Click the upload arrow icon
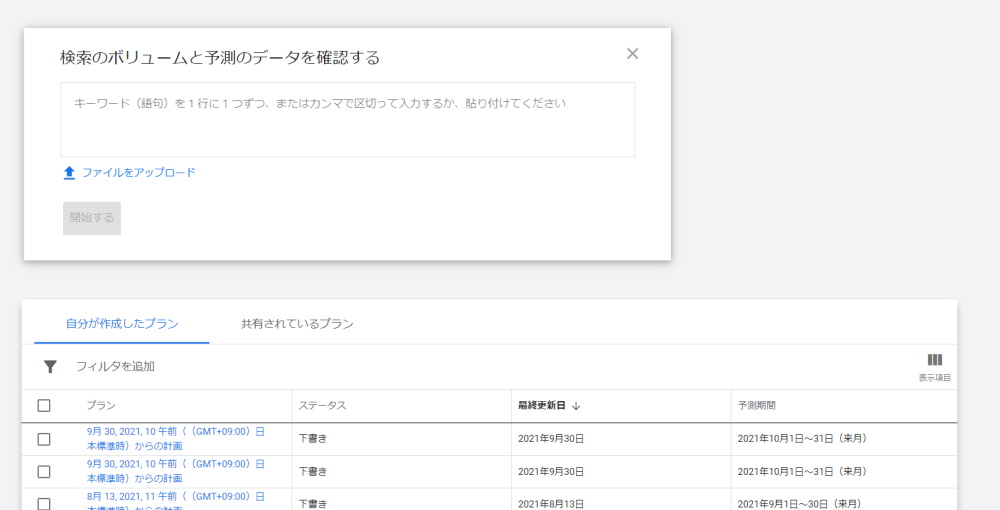 (69, 173)
